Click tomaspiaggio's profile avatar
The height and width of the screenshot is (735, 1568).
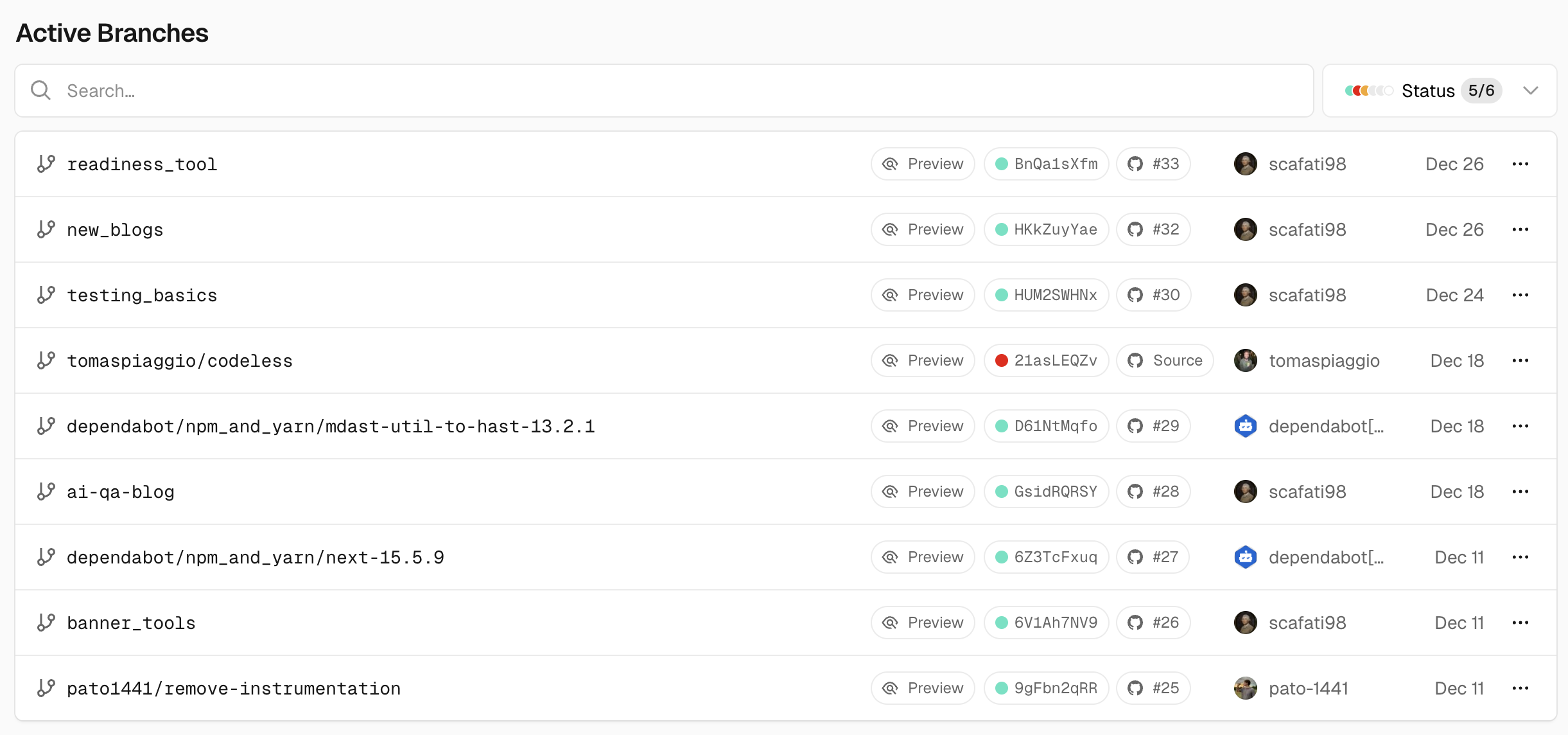tap(1245, 360)
